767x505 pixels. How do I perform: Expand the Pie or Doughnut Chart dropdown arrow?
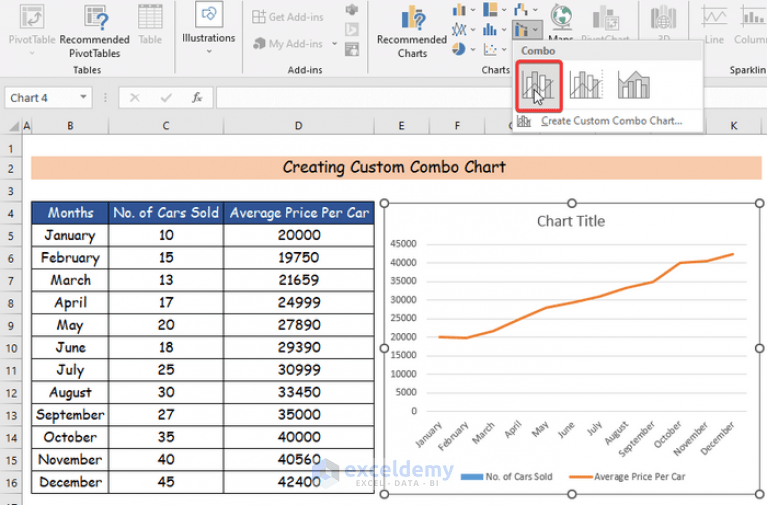(473, 49)
